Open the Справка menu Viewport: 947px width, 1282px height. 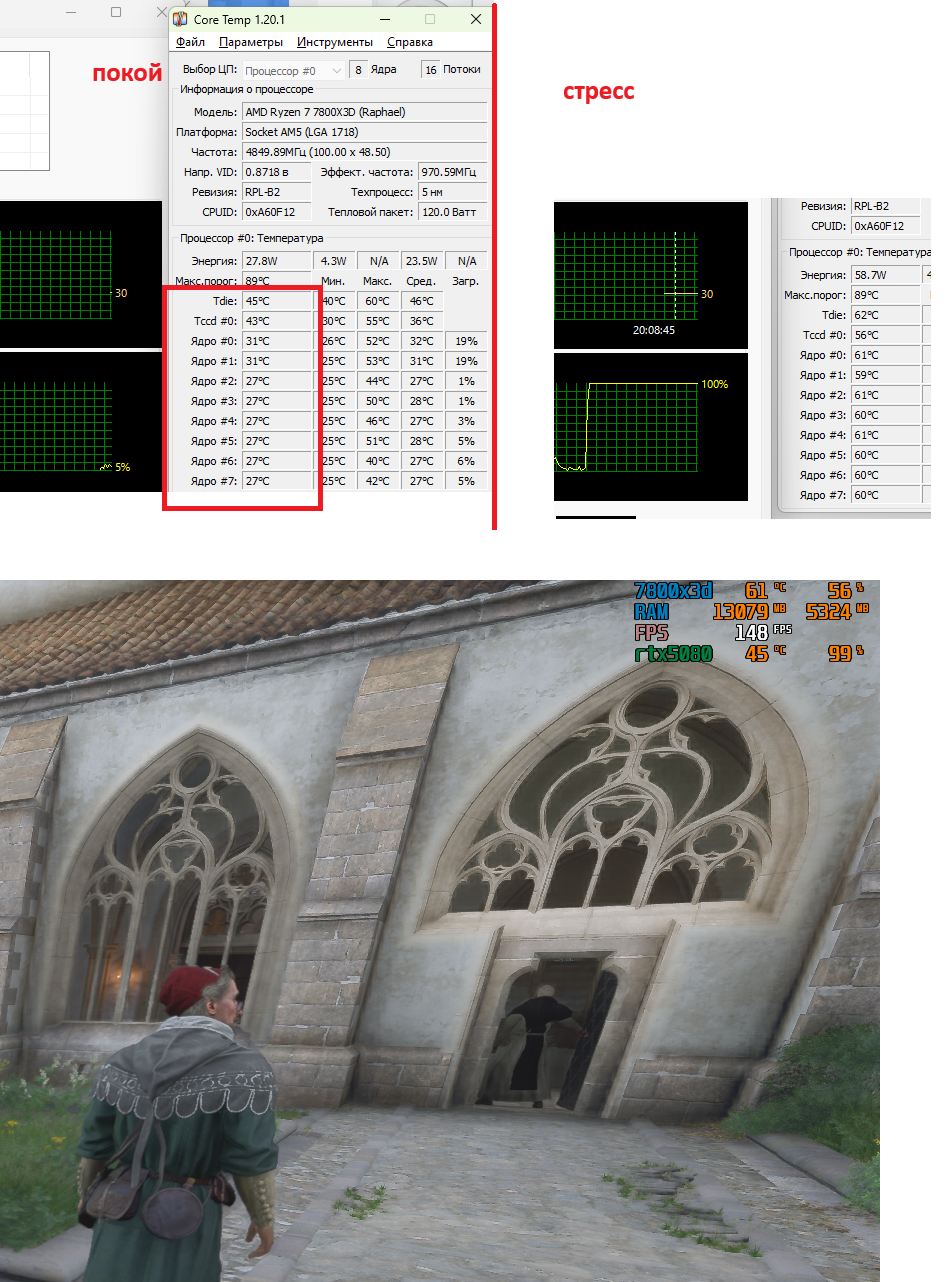[410, 42]
